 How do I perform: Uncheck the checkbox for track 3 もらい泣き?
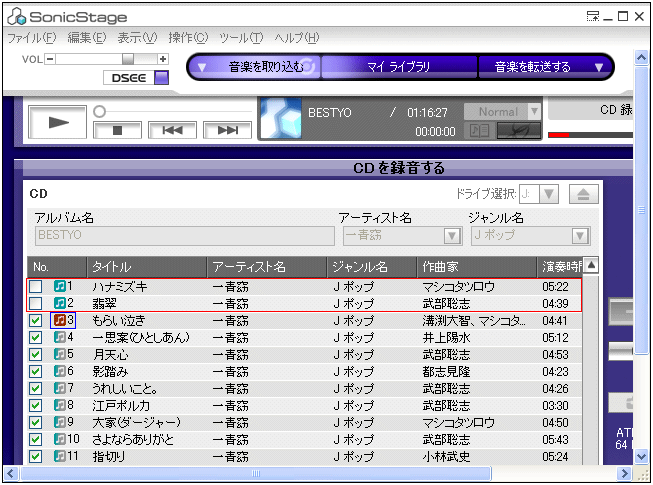pyautogui.click(x=36, y=320)
